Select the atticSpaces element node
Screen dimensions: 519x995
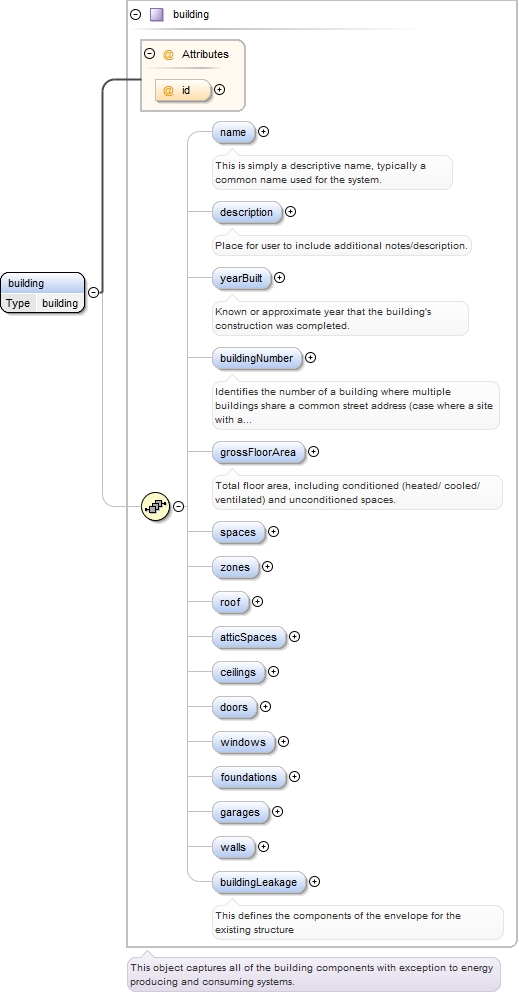(x=248, y=637)
